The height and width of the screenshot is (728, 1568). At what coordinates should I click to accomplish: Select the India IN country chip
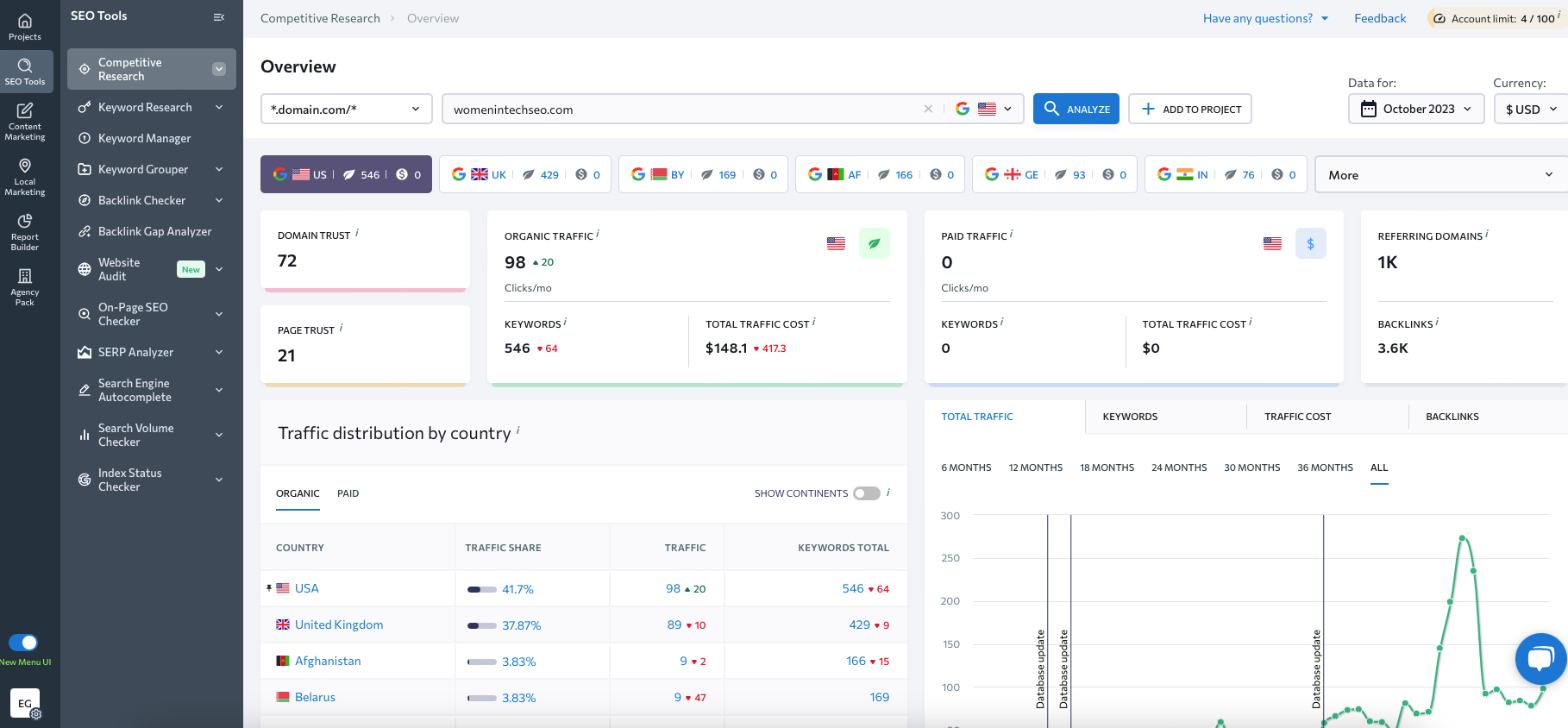tap(1226, 174)
